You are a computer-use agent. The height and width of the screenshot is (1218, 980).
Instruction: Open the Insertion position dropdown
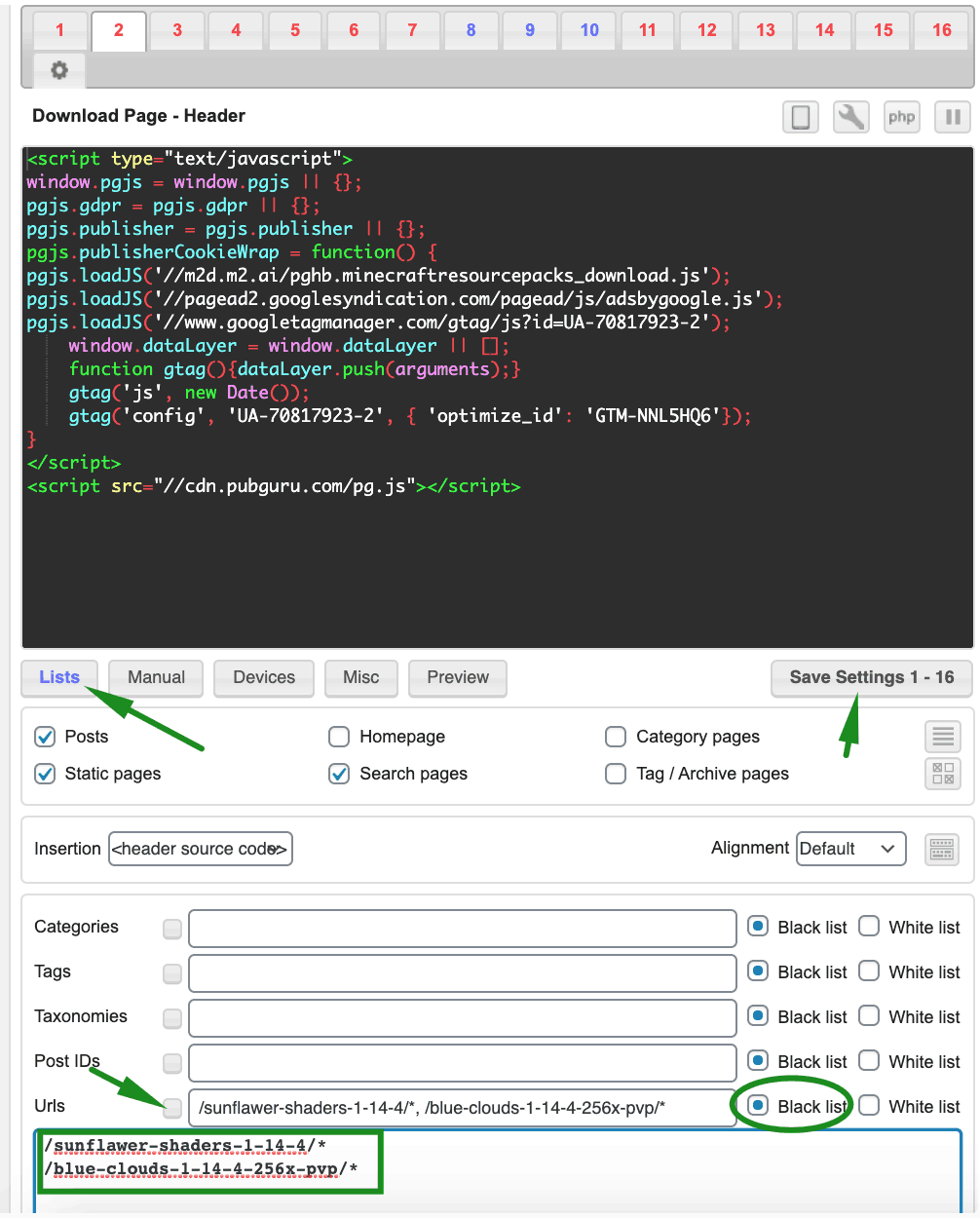[x=201, y=849]
